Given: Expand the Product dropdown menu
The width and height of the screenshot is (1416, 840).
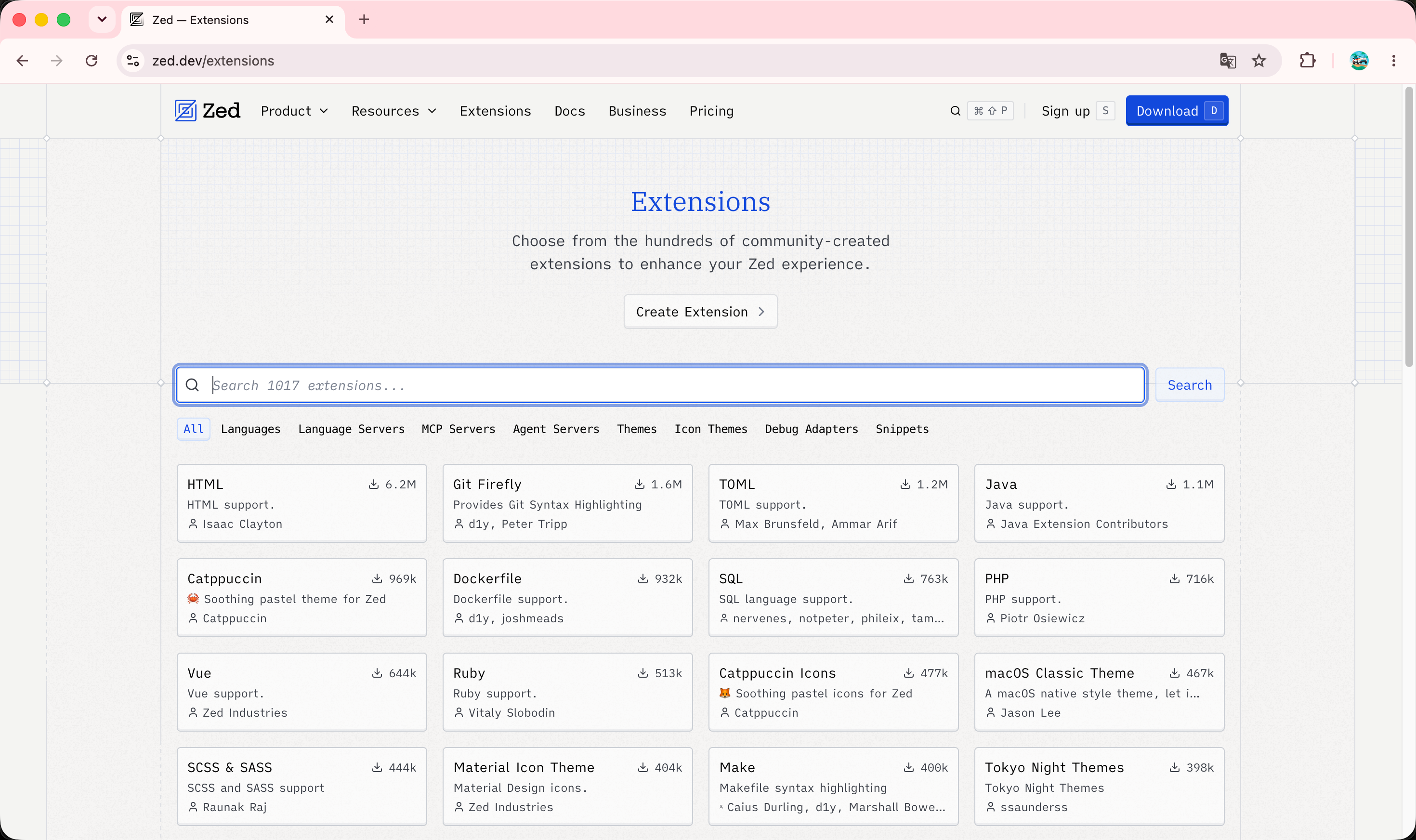Looking at the screenshot, I should [294, 111].
